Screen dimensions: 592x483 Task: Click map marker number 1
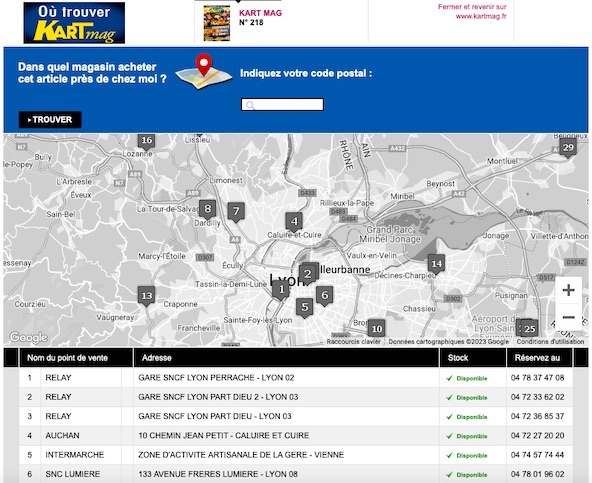[x=281, y=290]
